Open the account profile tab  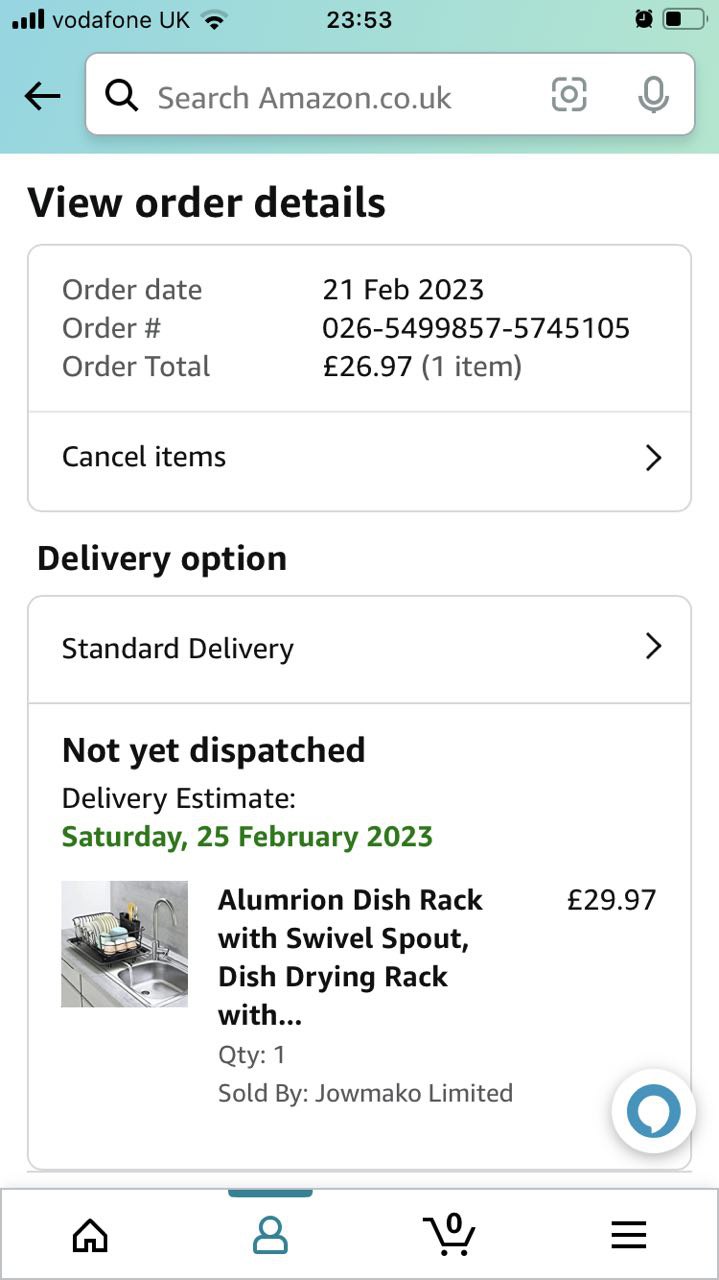pyautogui.click(x=270, y=1236)
